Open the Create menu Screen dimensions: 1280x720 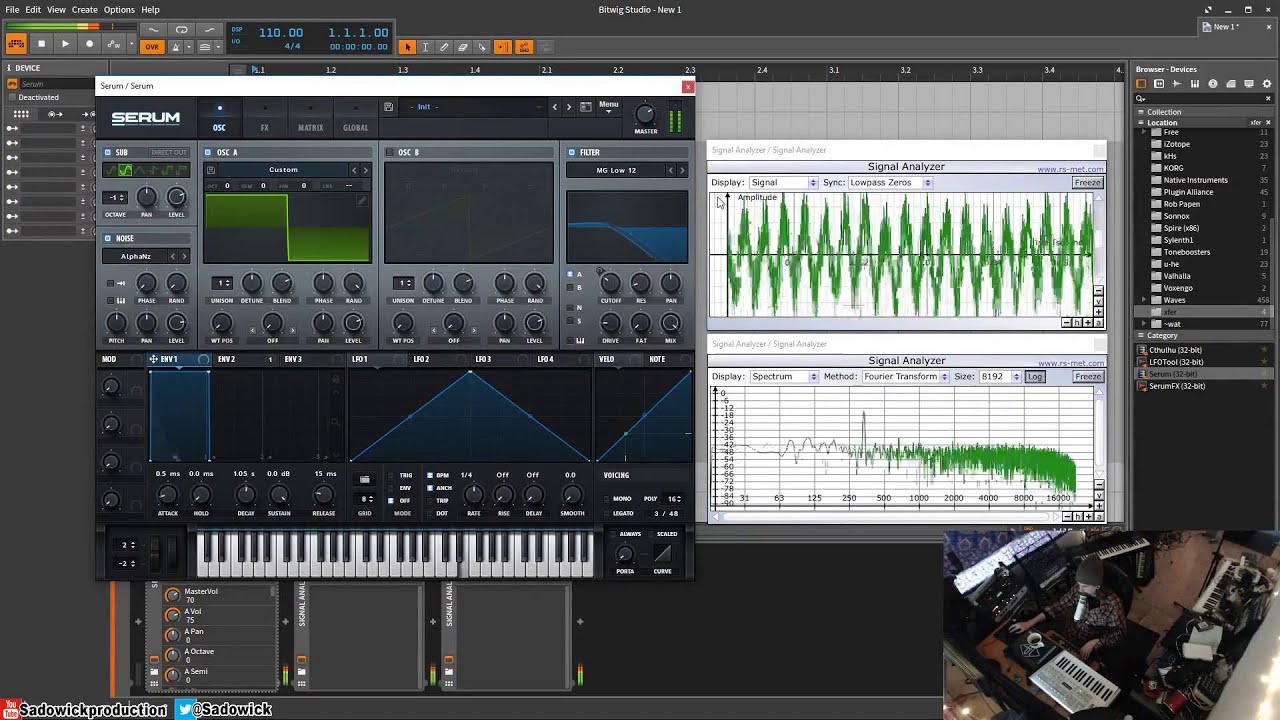point(85,9)
